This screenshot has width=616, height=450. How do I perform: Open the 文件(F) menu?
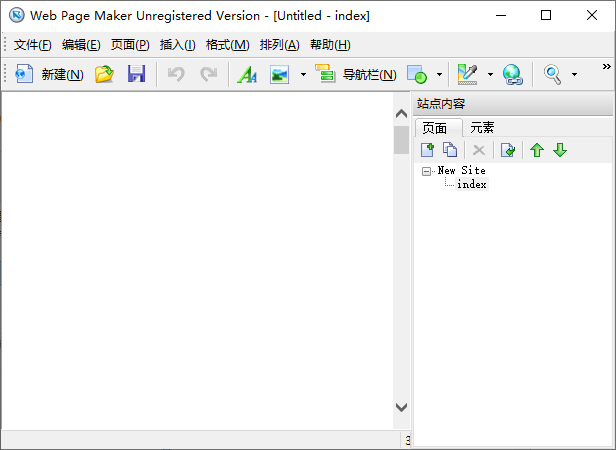coord(33,45)
